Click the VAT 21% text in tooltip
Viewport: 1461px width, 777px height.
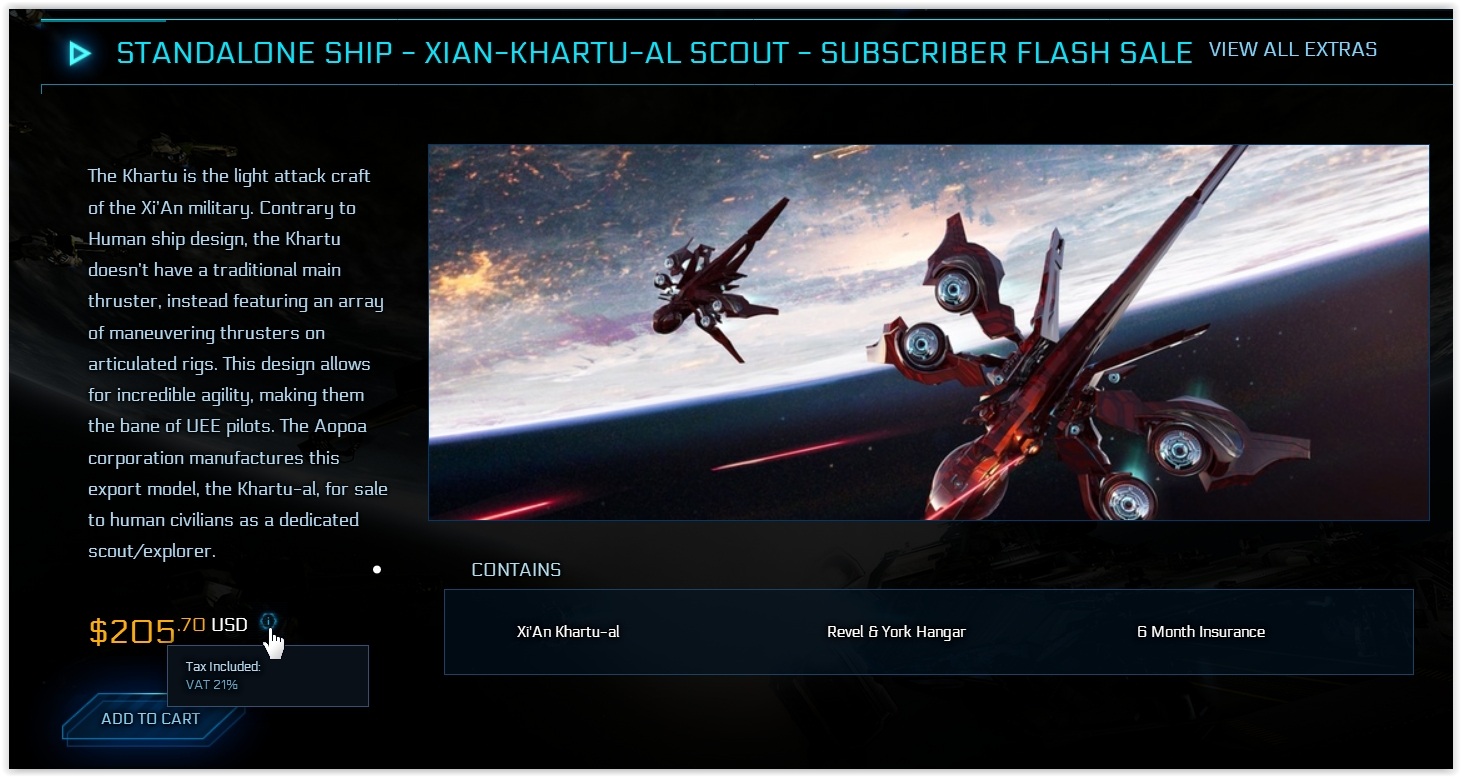click(212, 685)
